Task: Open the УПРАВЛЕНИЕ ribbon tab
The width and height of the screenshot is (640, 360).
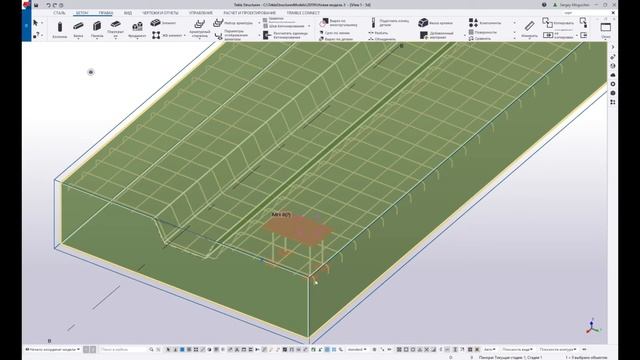Action: tap(201, 13)
